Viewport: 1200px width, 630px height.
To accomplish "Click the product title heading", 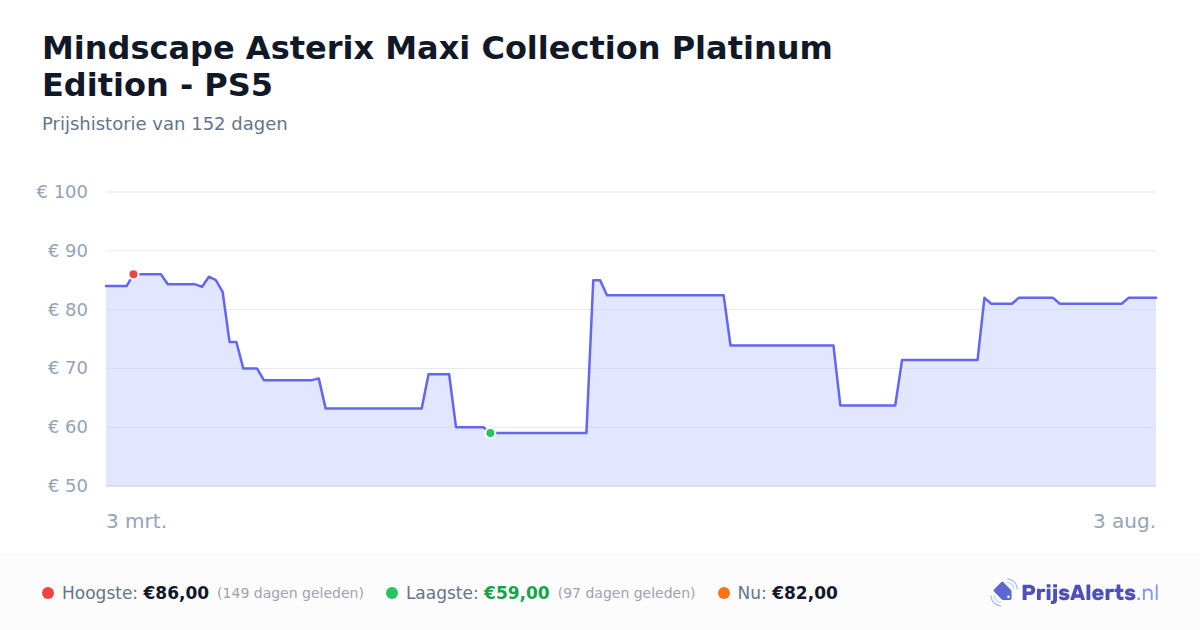I will pyautogui.click(x=437, y=66).
